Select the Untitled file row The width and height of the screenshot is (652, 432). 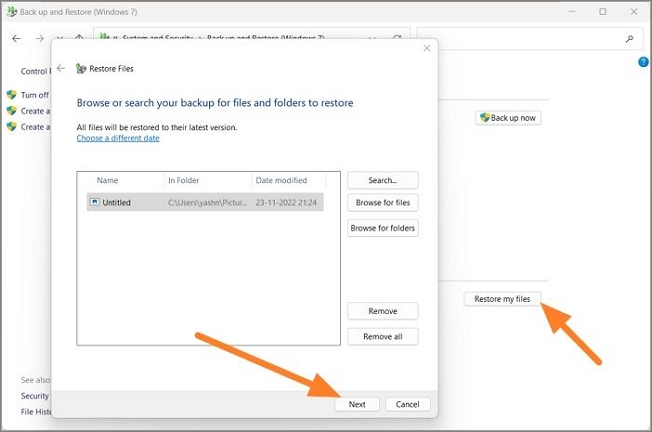point(200,202)
